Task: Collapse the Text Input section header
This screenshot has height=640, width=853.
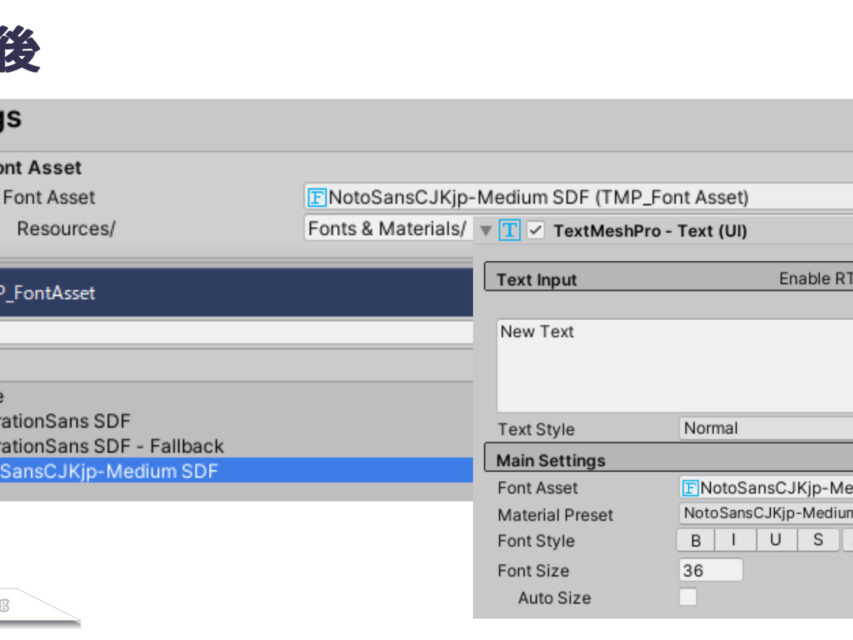Action: tap(669, 278)
